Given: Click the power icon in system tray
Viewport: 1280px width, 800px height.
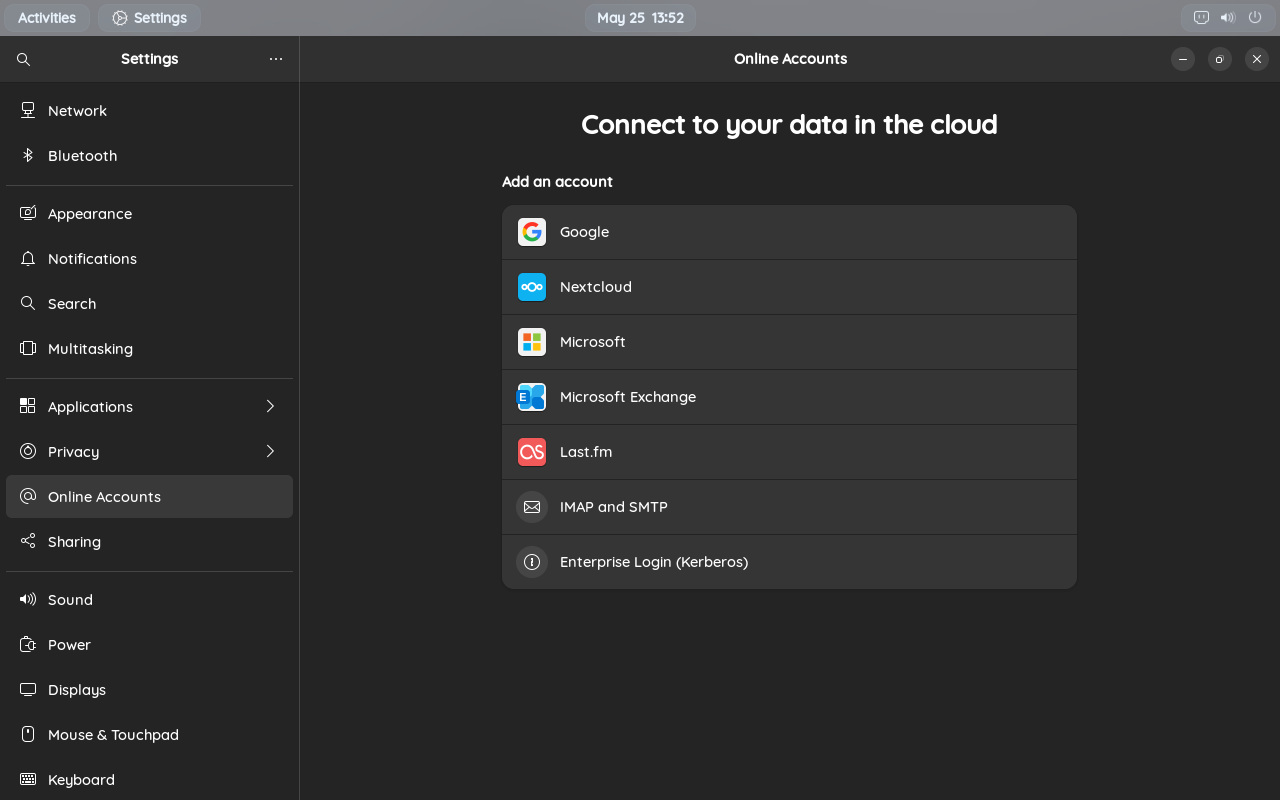Looking at the screenshot, I should (x=1255, y=17).
